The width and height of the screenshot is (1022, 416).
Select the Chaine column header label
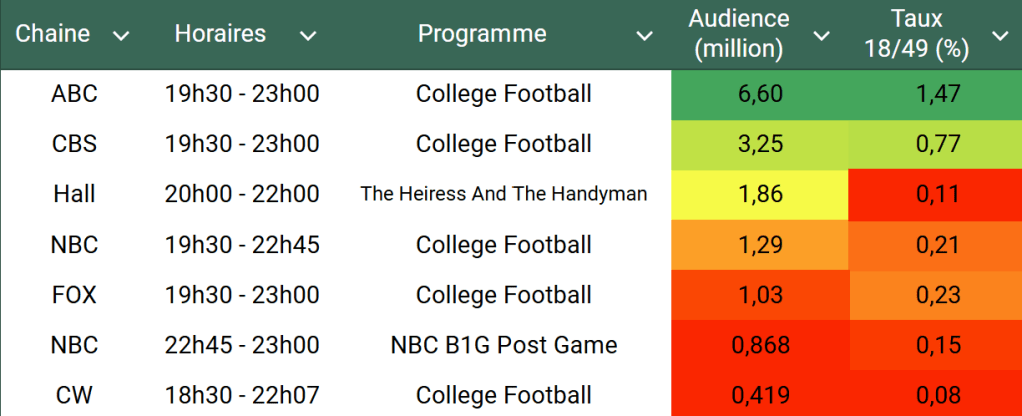click(x=53, y=34)
